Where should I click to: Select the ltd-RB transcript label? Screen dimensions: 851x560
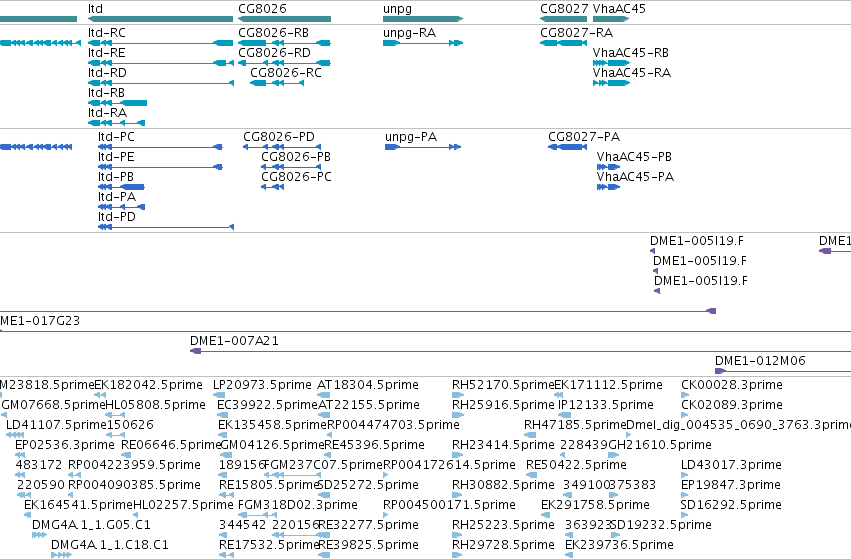point(106,93)
